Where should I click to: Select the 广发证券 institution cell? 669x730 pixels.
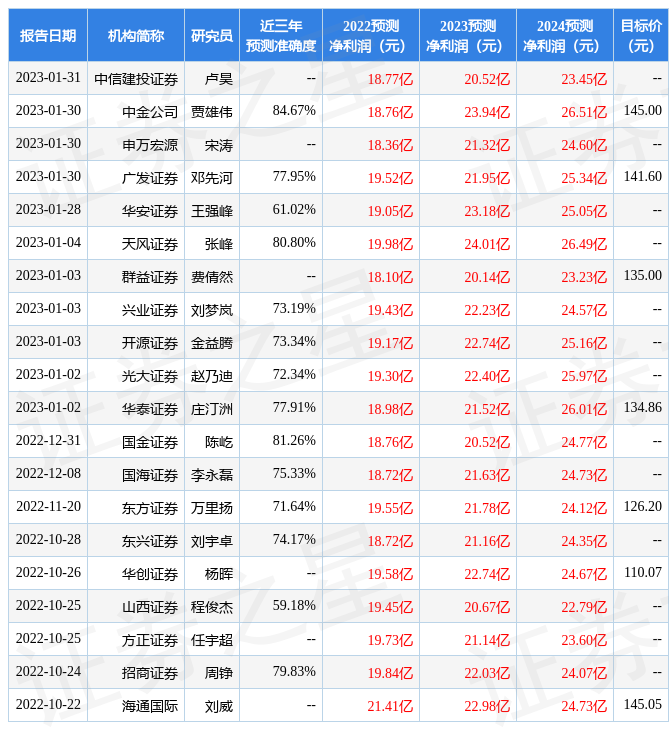[136, 178]
